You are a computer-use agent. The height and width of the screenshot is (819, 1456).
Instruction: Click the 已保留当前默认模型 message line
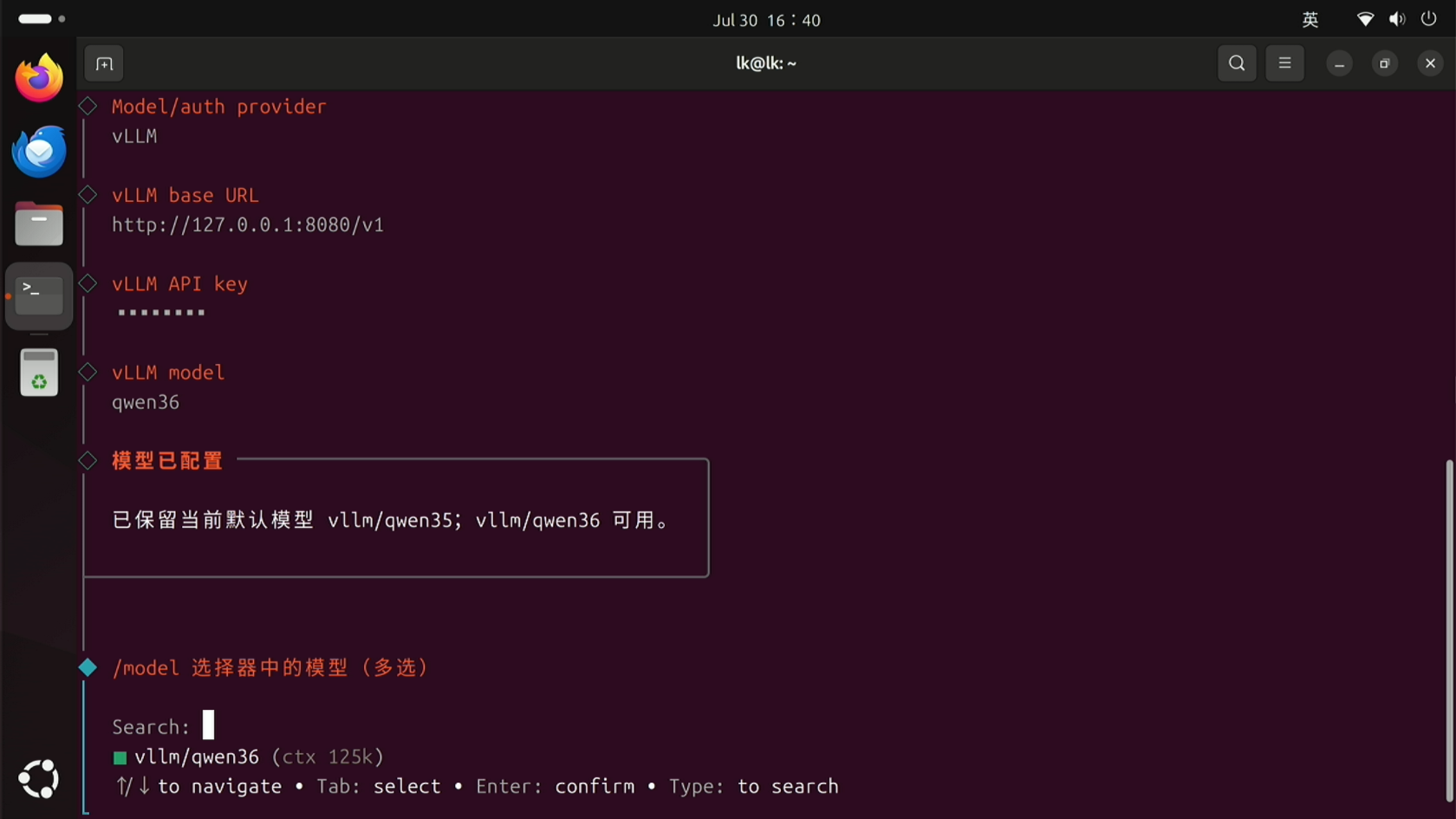tap(390, 520)
